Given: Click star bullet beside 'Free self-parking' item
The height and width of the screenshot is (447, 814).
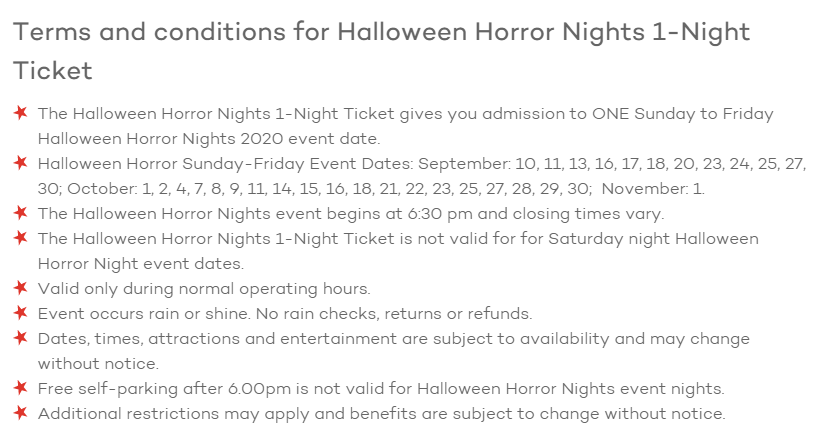Looking at the screenshot, I should [20, 388].
